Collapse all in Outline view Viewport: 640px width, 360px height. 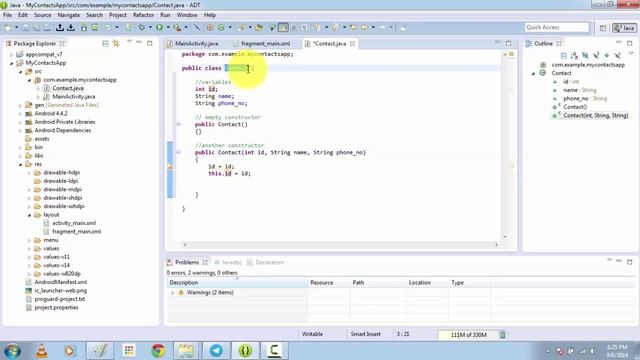point(564,55)
